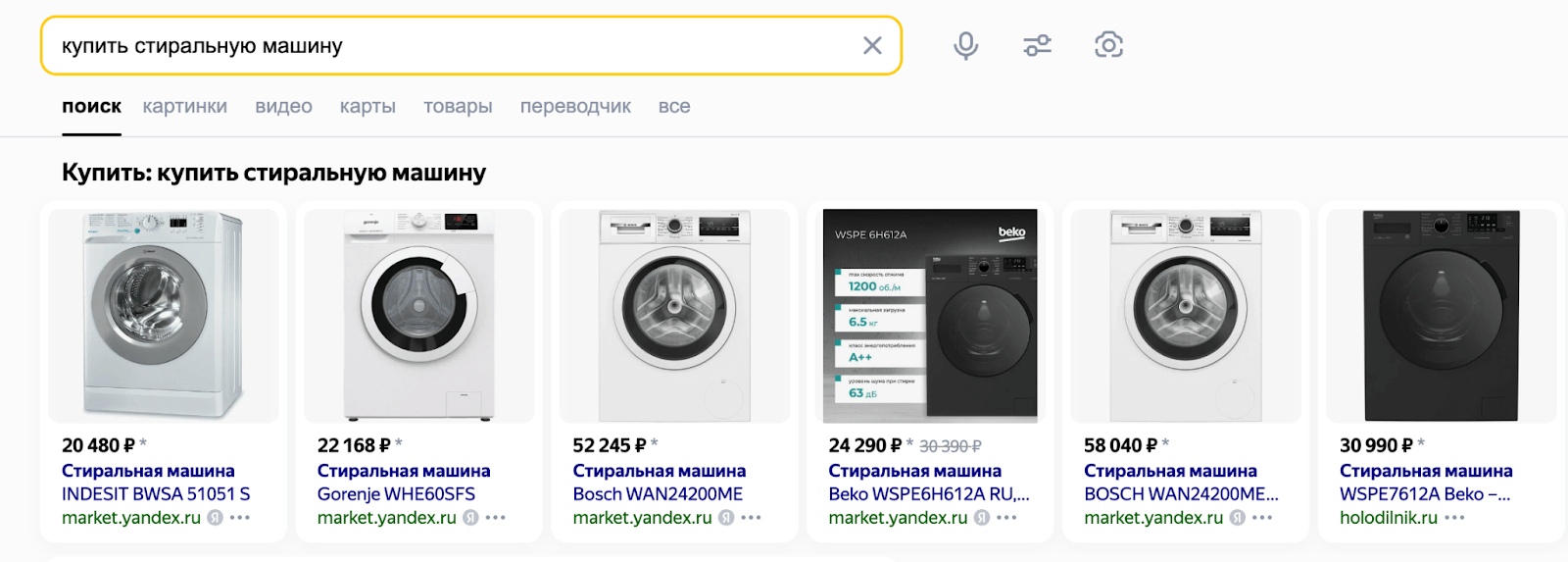This screenshot has height=562, width=1568.
Task: Switch to the товары tab
Action: coord(458,107)
